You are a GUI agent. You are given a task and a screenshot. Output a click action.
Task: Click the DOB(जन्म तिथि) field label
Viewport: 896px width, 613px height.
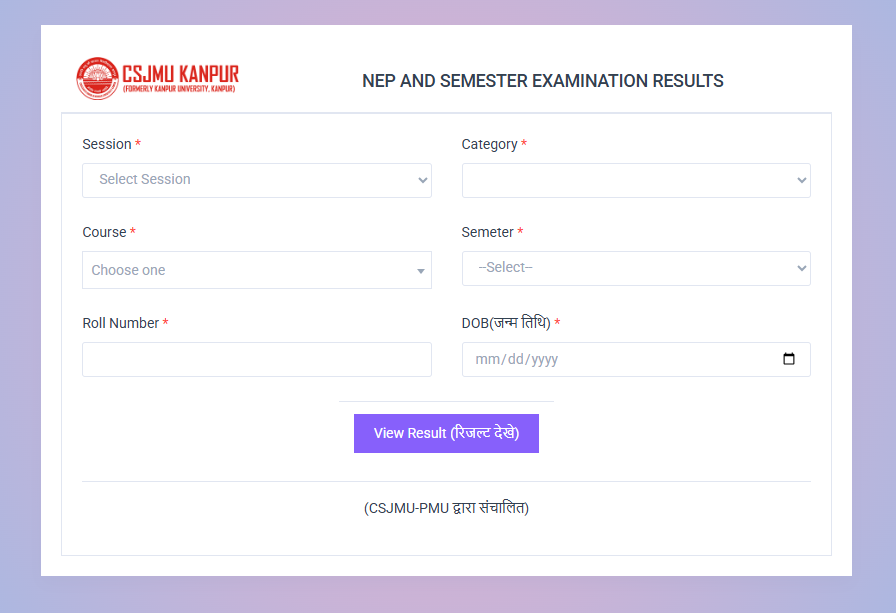coord(502,323)
